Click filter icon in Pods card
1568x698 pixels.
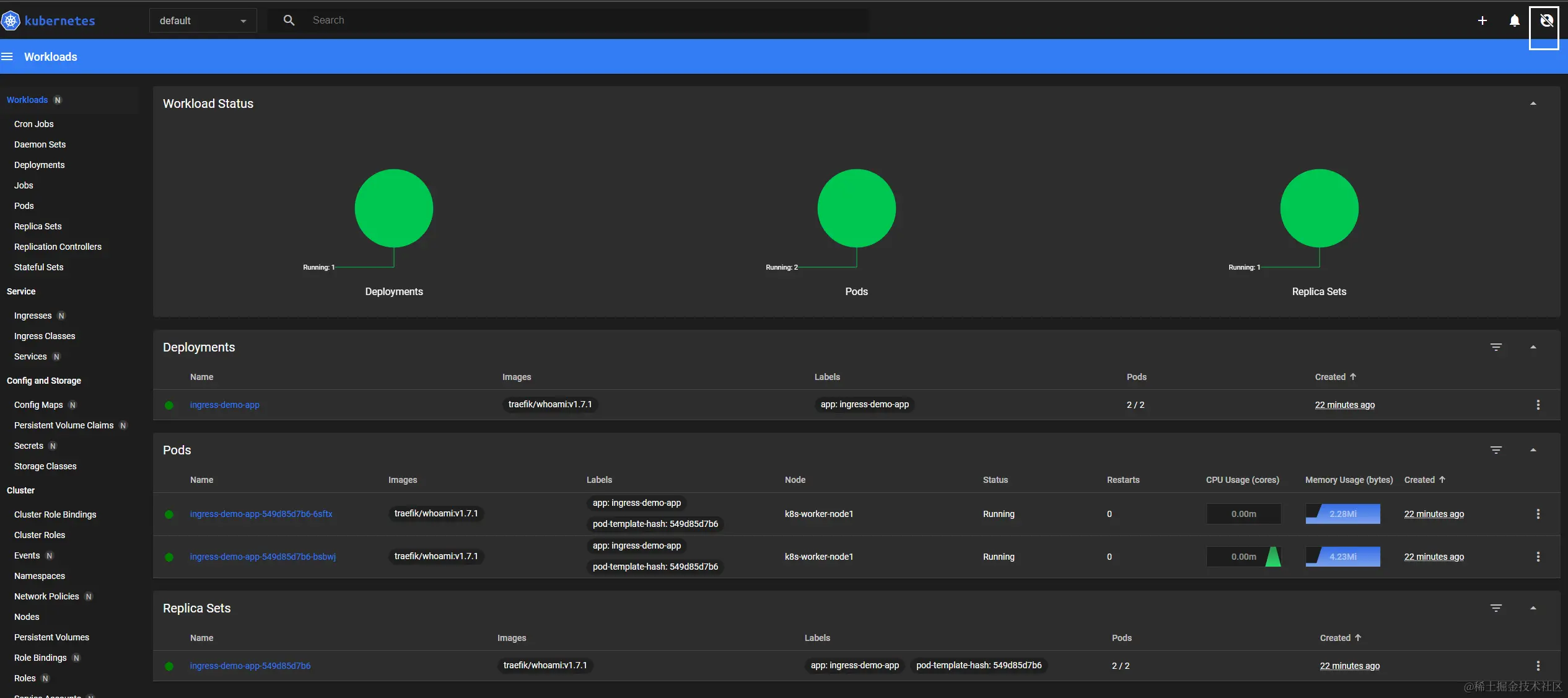click(x=1496, y=450)
